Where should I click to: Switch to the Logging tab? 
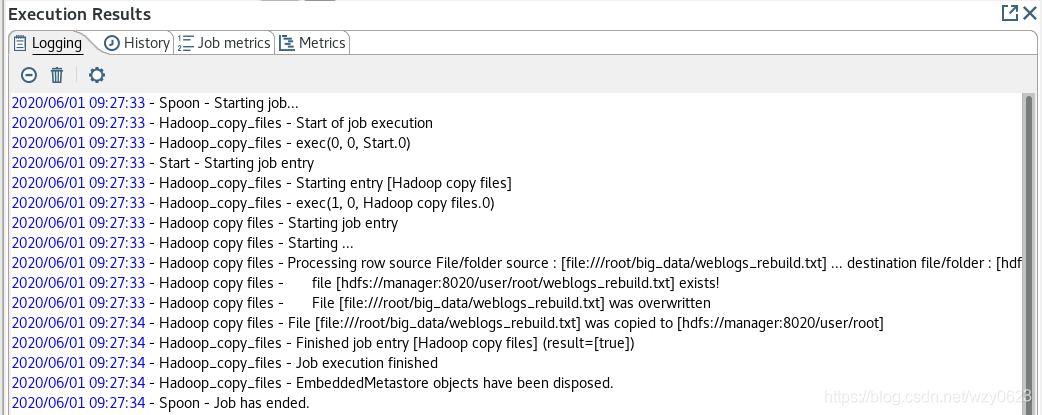pyautogui.click(x=49, y=43)
